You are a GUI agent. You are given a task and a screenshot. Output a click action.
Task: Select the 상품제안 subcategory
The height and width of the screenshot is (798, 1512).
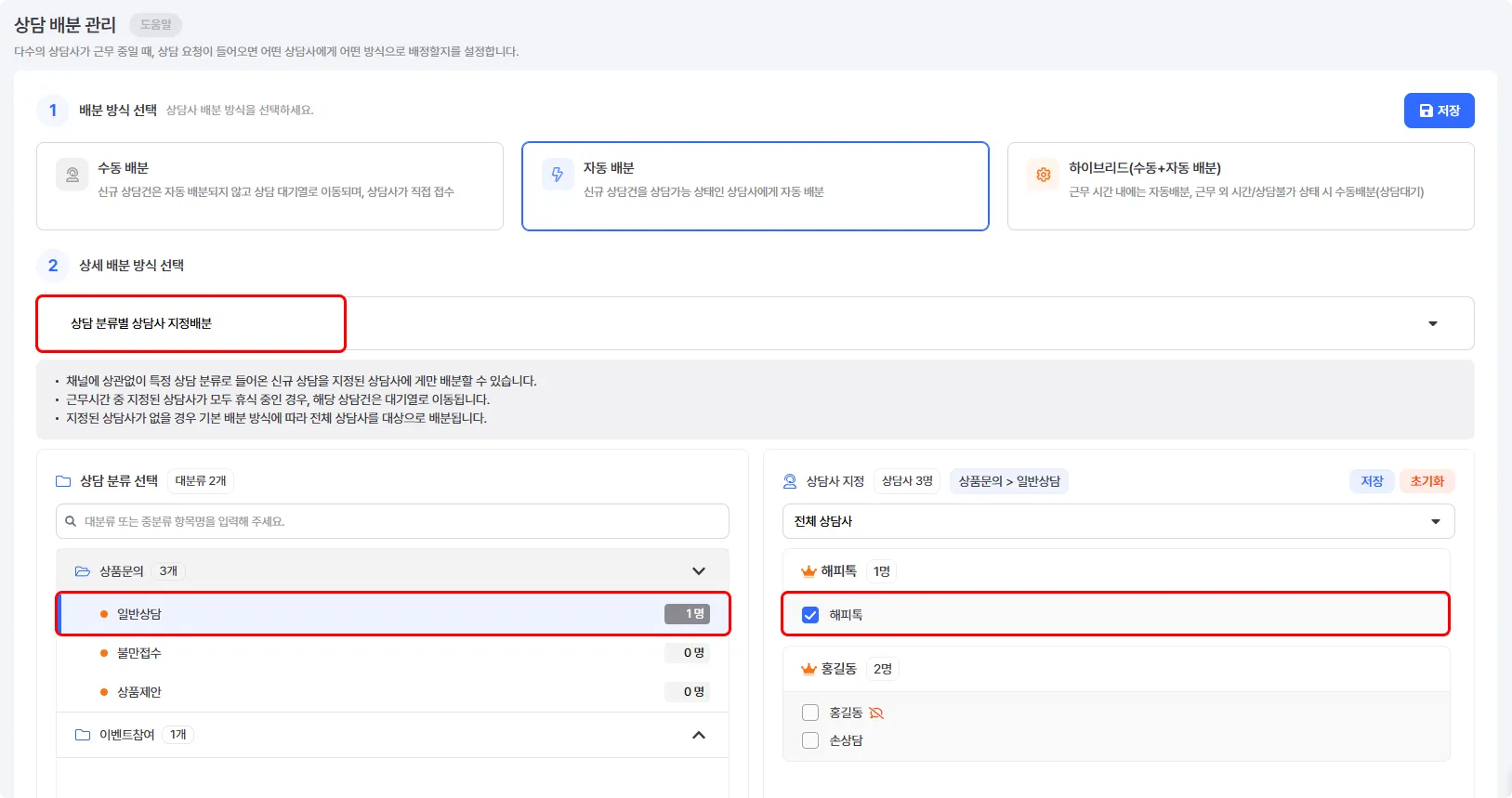[x=139, y=692]
